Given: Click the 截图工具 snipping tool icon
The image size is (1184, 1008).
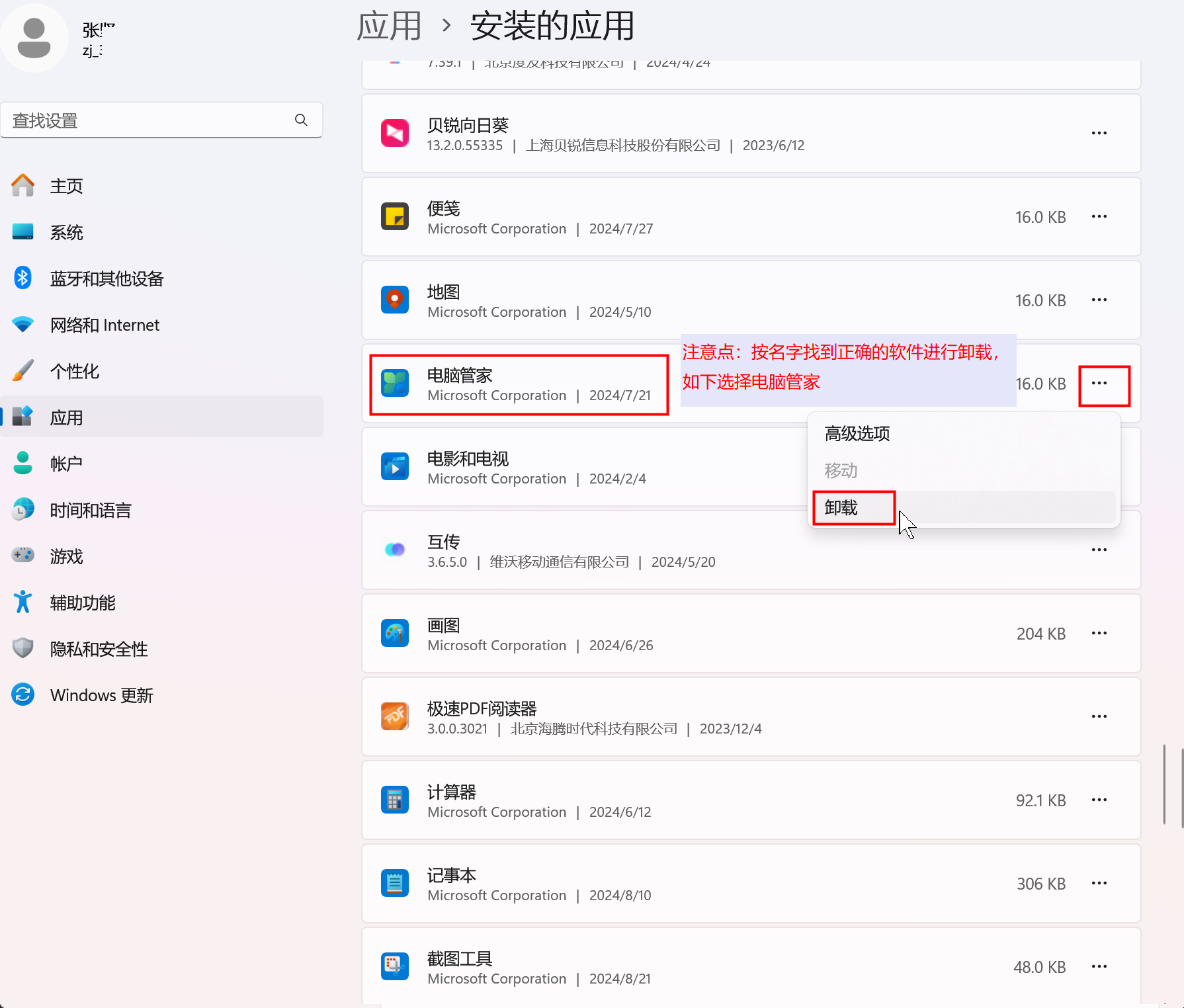Looking at the screenshot, I should (395, 966).
